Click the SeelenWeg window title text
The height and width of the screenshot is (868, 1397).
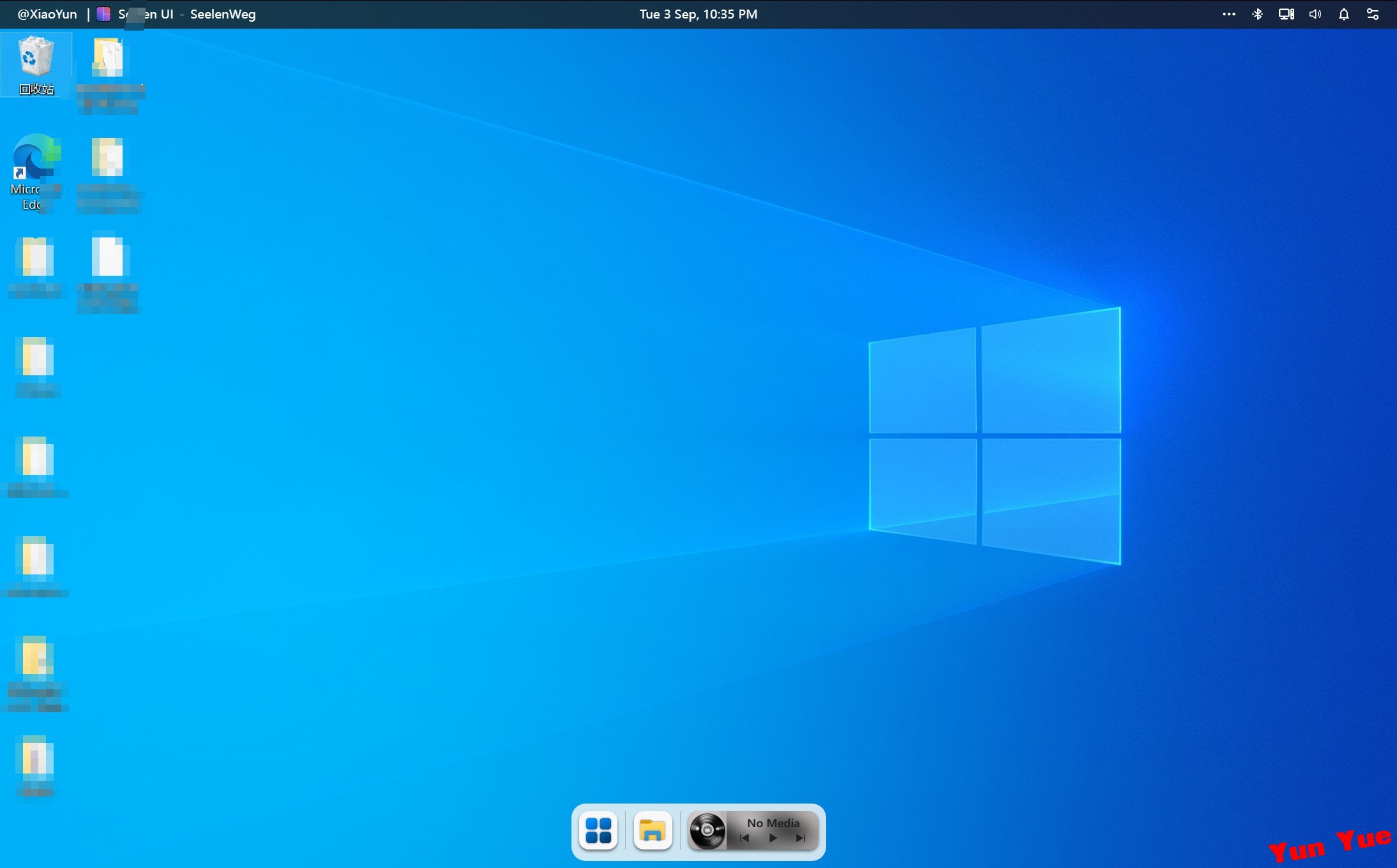(223, 14)
